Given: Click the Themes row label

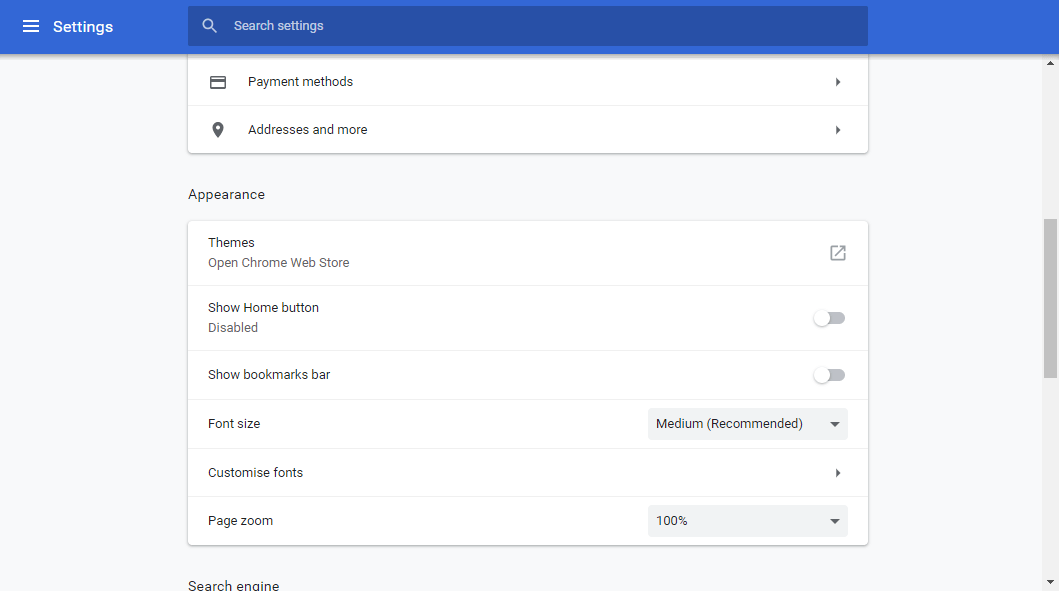Looking at the screenshot, I should 231,242.
